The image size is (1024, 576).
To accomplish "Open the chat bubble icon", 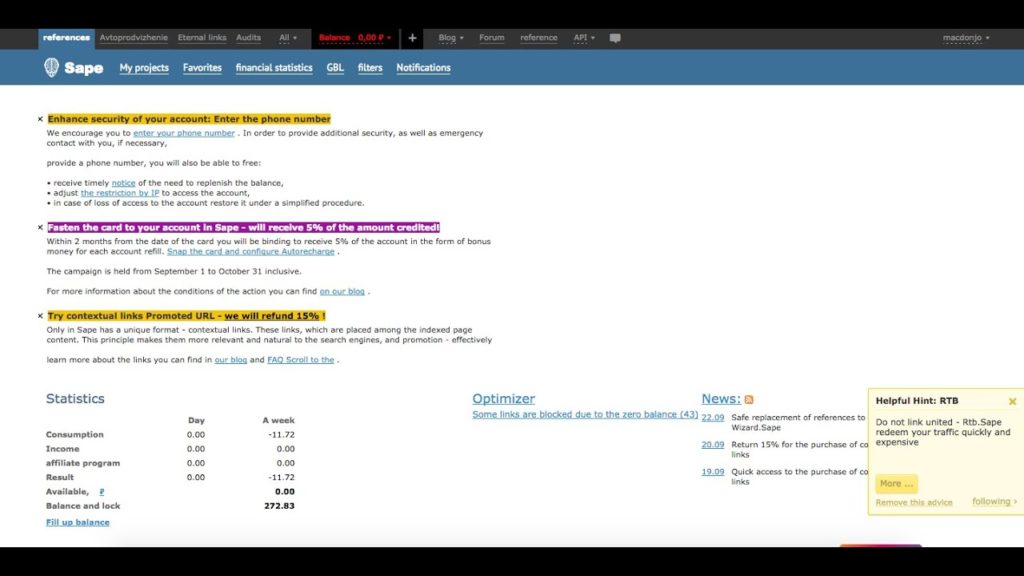I will tap(615, 38).
